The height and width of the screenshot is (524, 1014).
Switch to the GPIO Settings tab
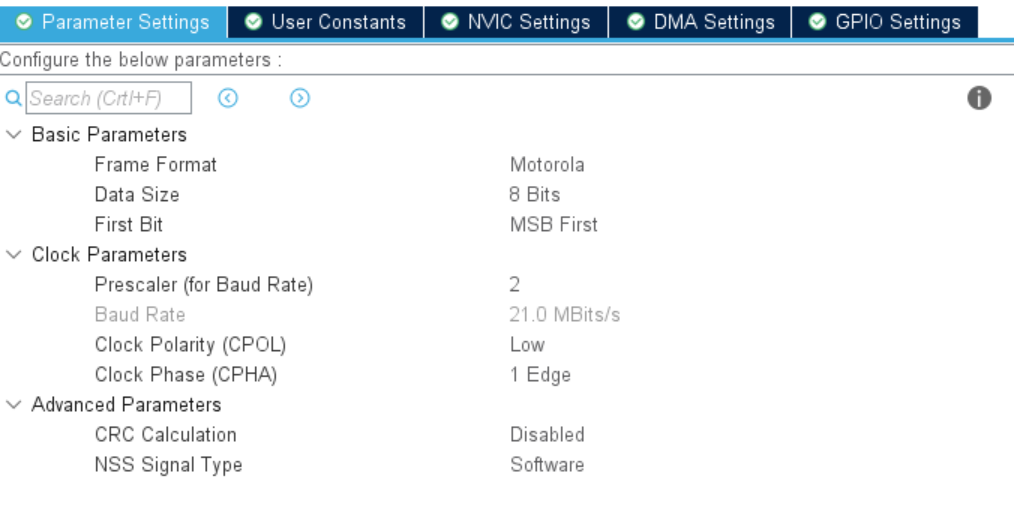[885, 22]
